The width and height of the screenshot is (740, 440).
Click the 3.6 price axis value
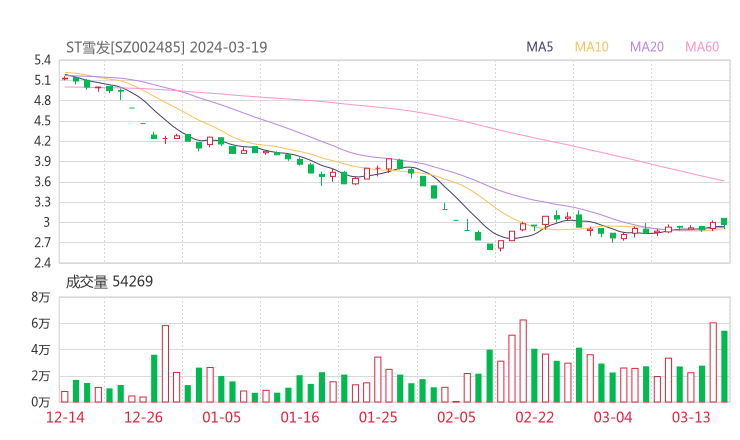click(42, 182)
